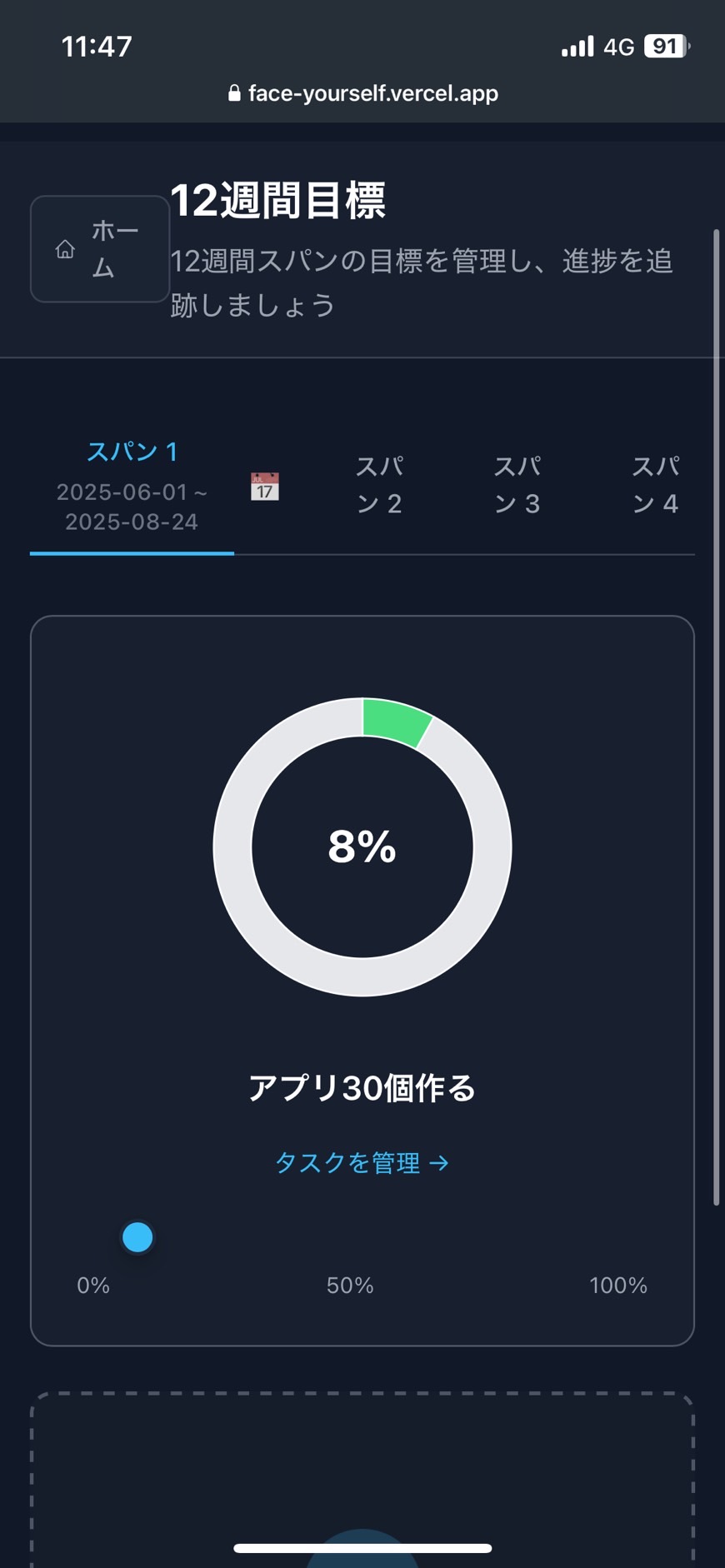Switch to the スパン 2 tab
The width and height of the screenshot is (725, 1568).
(x=379, y=485)
